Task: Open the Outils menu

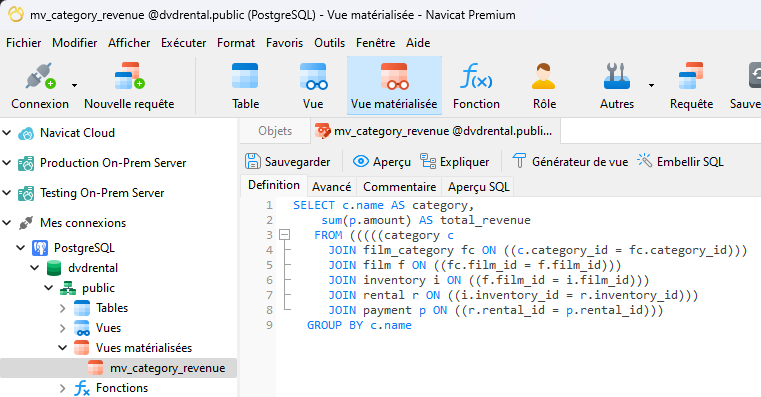Action: click(x=330, y=43)
